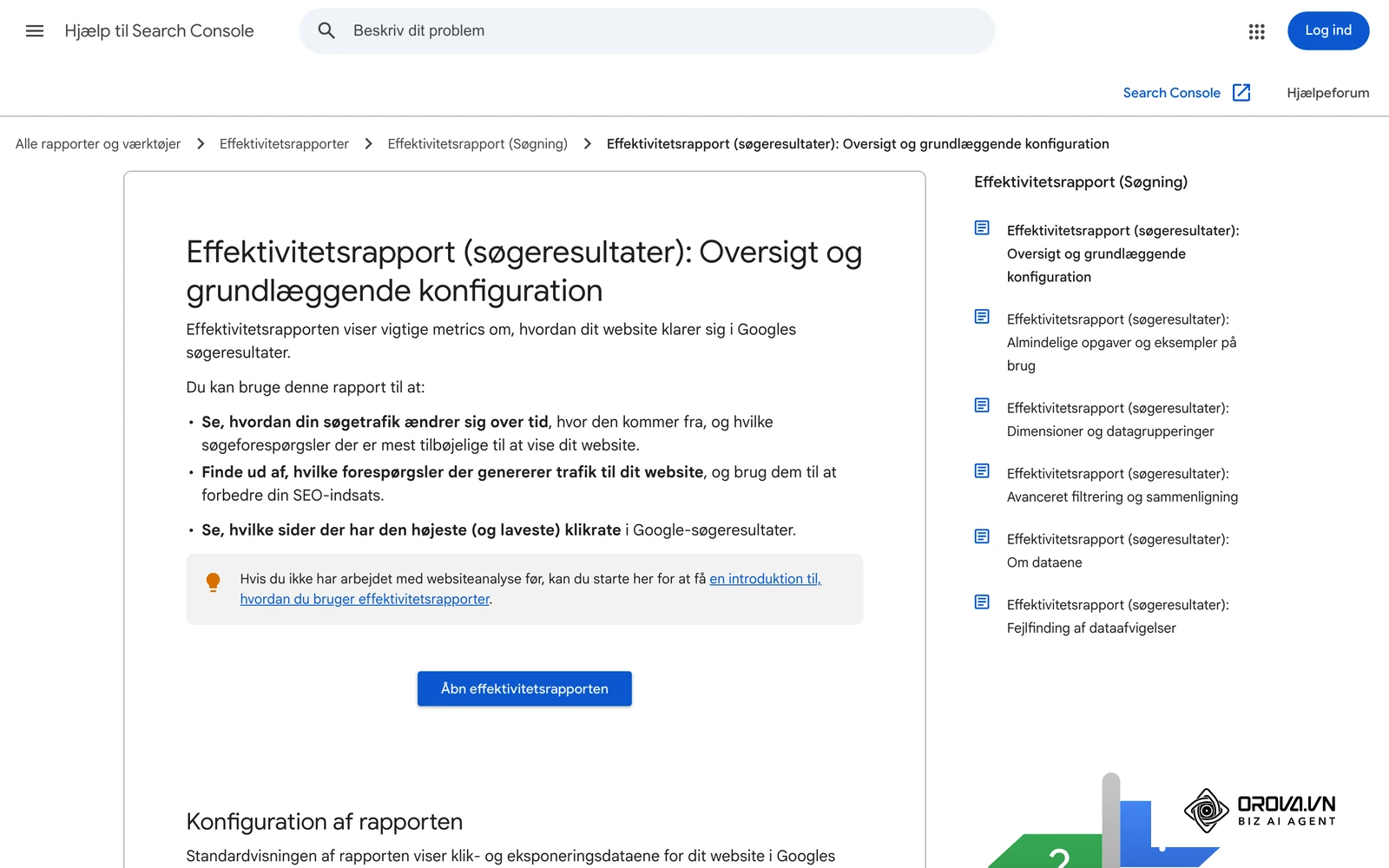Click article icon for Dimensioner og datagrupperinger
This screenshot has width=1389, height=868.
[x=982, y=405]
